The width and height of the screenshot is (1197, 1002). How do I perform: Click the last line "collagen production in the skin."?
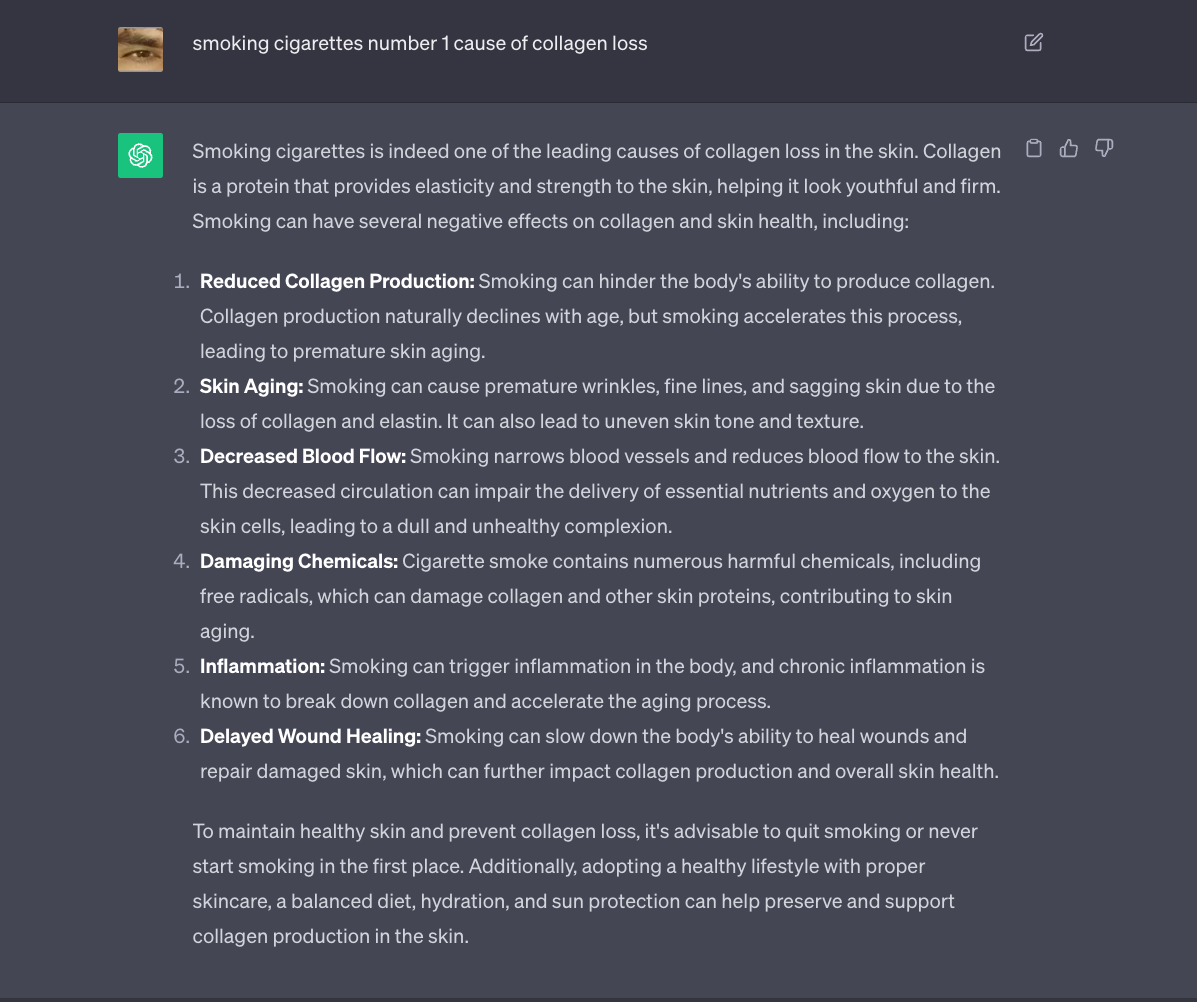click(330, 936)
